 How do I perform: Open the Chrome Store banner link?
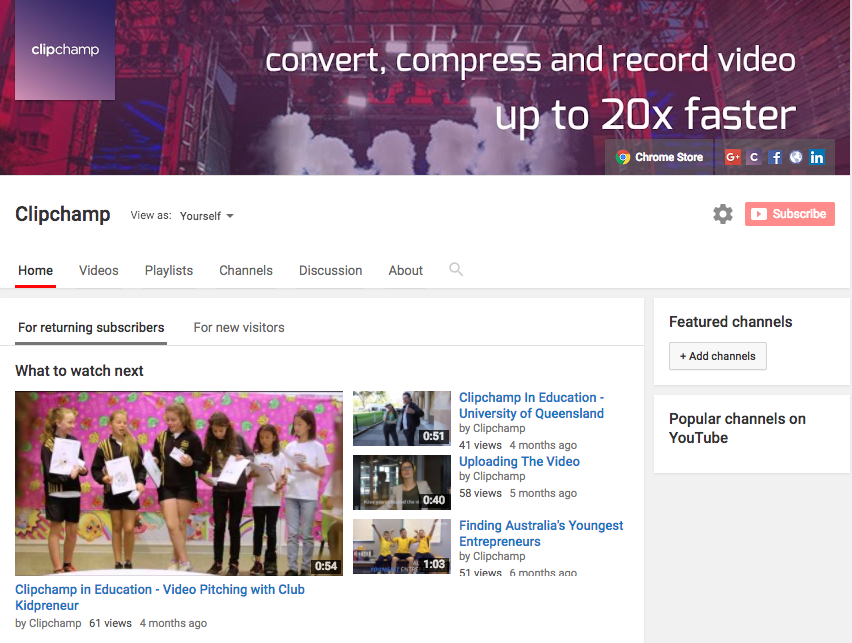(659, 157)
